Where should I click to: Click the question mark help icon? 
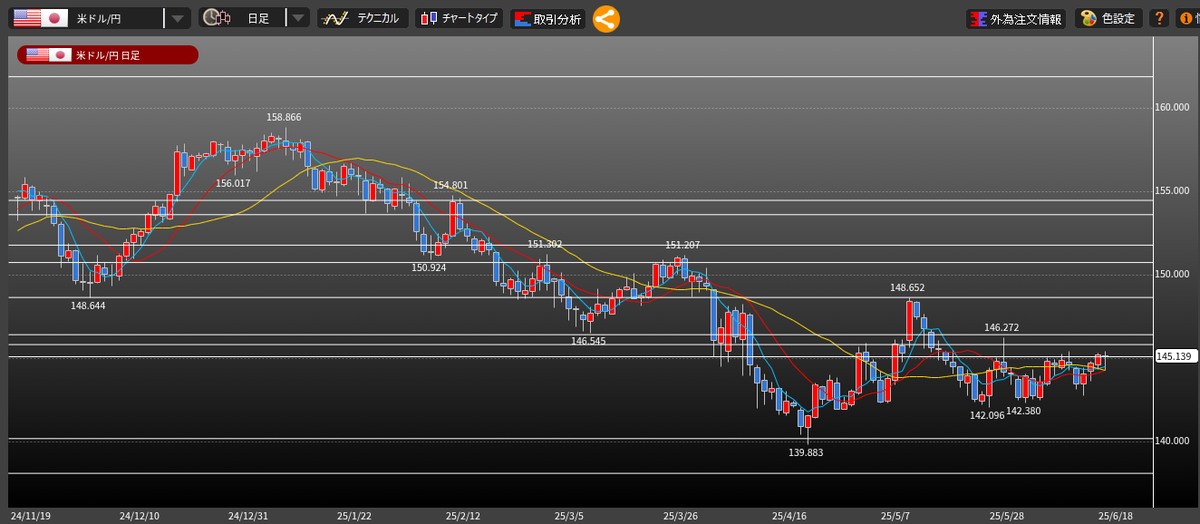1159,18
